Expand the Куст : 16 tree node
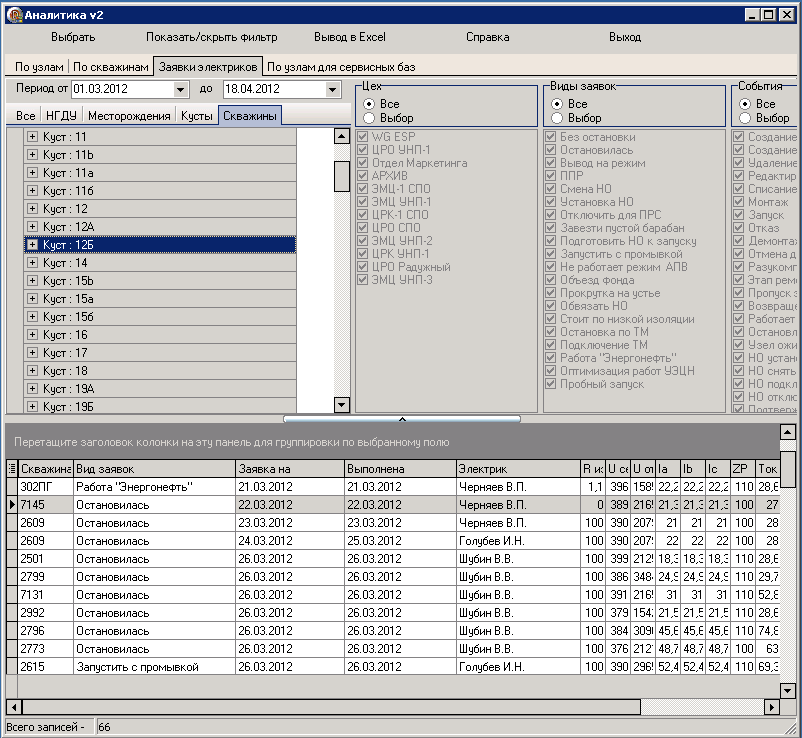The image size is (802, 738). [x=32, y=334]
